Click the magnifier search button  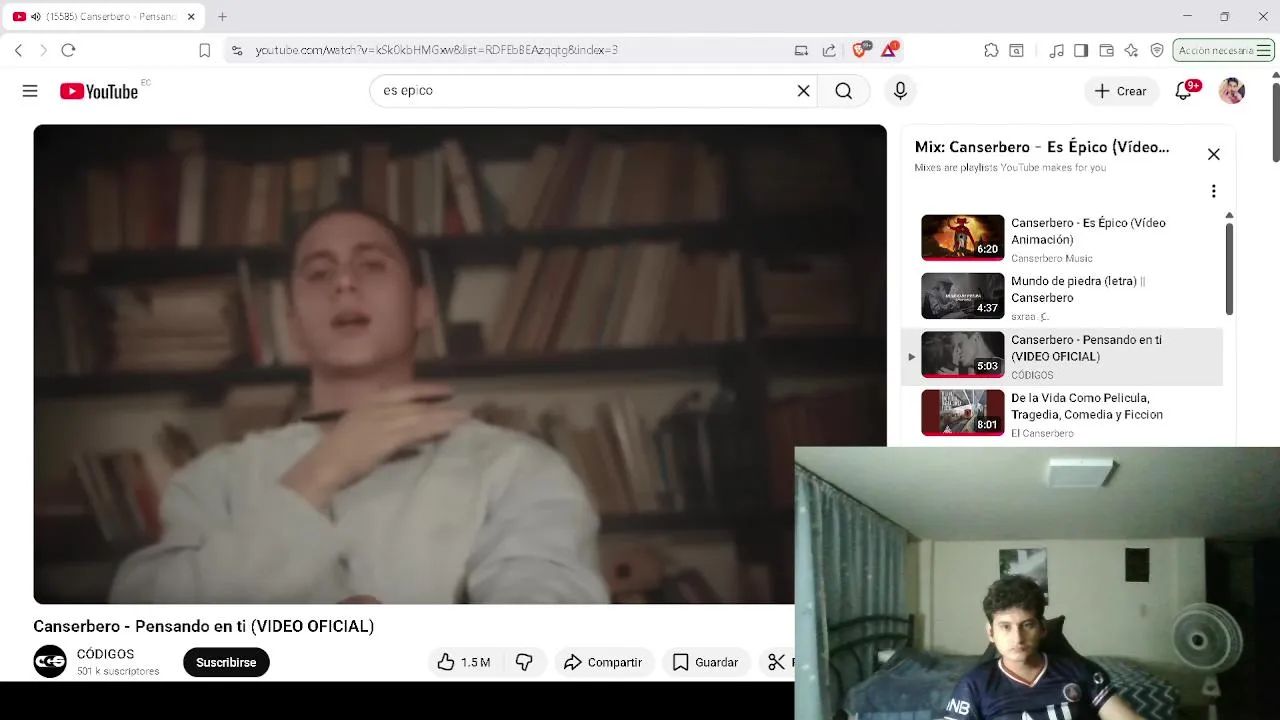(x=844, y=91)
